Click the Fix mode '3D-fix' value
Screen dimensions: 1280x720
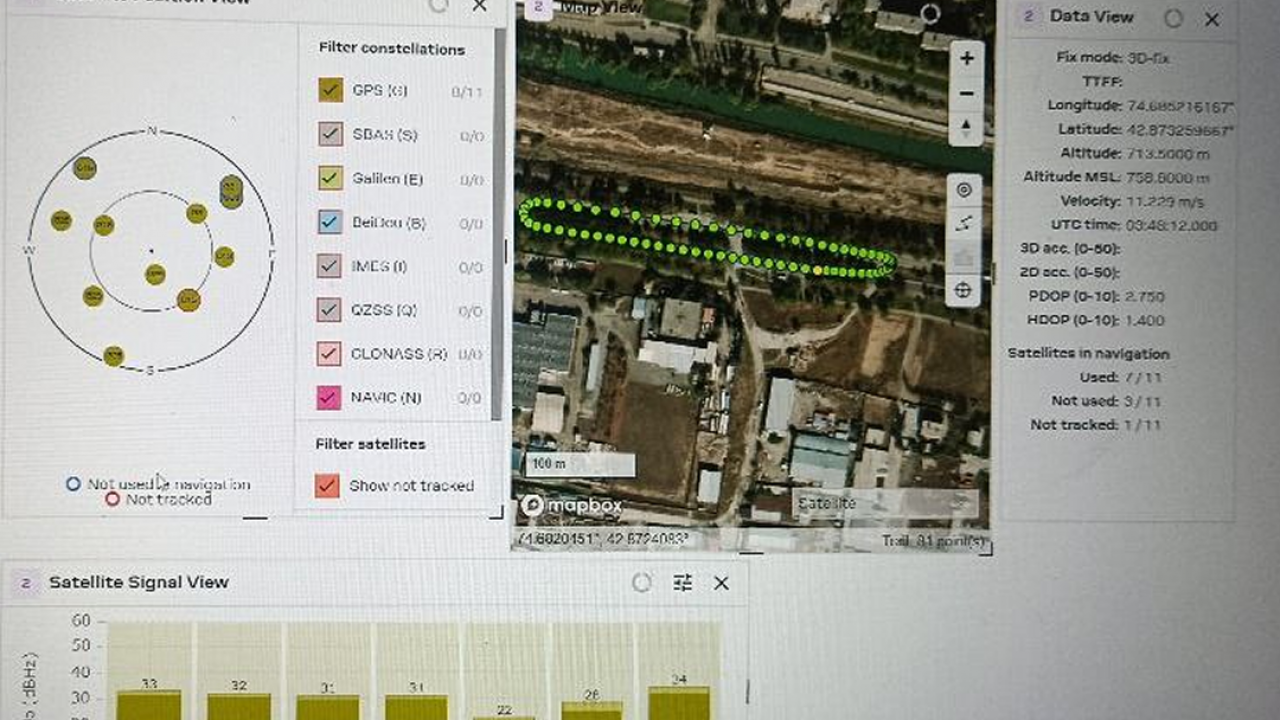(x=1148, y=58)
